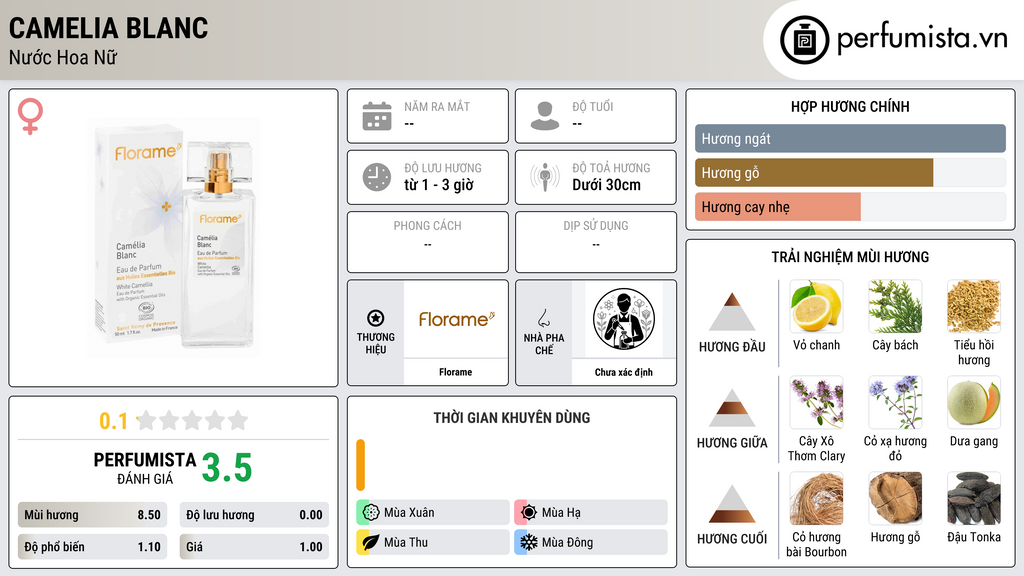This screenshot has height=576, width=1024.
Task: Click the orange recommended-time vertical bar
Action: [360, 465]
